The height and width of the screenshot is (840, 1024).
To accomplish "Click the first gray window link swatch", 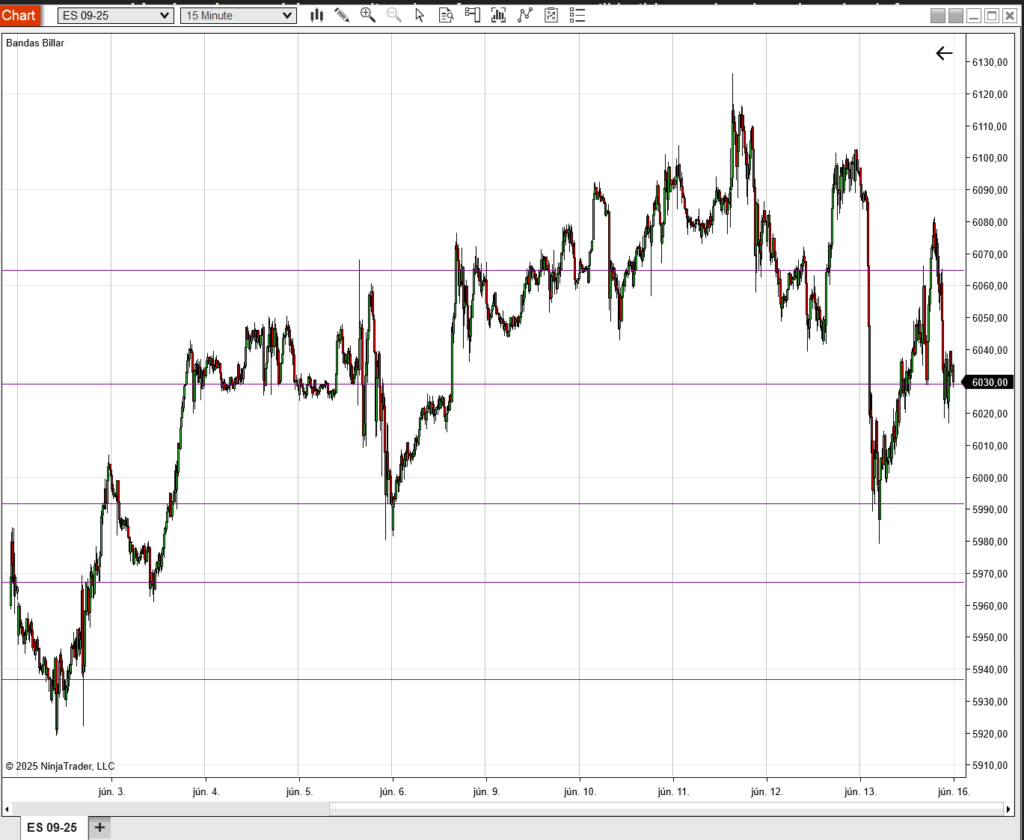I will pos(937,16).
